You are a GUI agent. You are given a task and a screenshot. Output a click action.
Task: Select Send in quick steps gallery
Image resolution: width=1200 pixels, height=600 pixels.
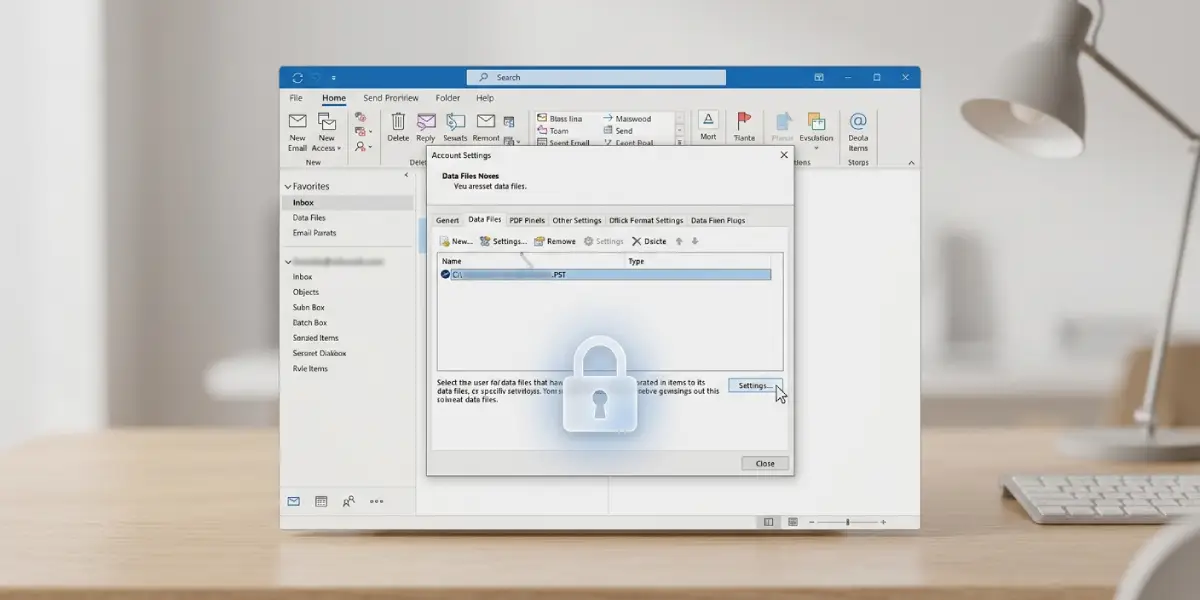click(618, 131)
